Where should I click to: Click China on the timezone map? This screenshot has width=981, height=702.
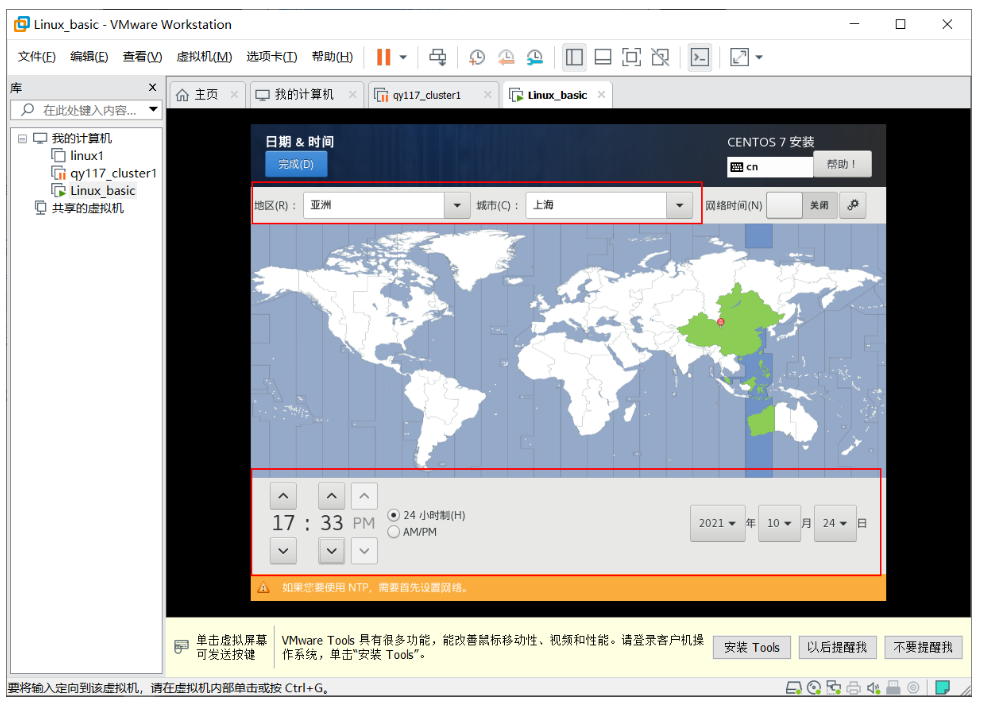tap(732, 322)
